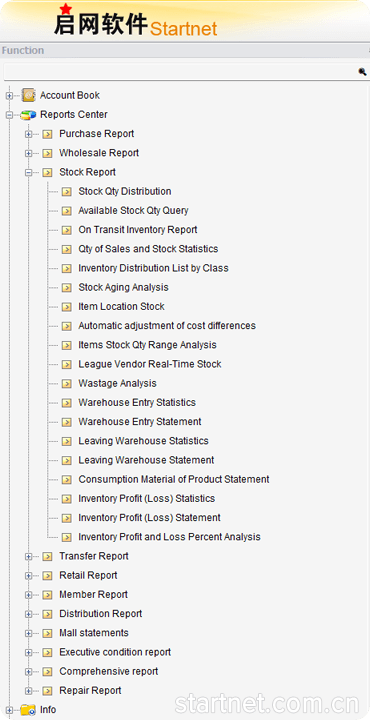Click the Account Book ledger icon
The image size is (370, 720).
tap(28, 96)
